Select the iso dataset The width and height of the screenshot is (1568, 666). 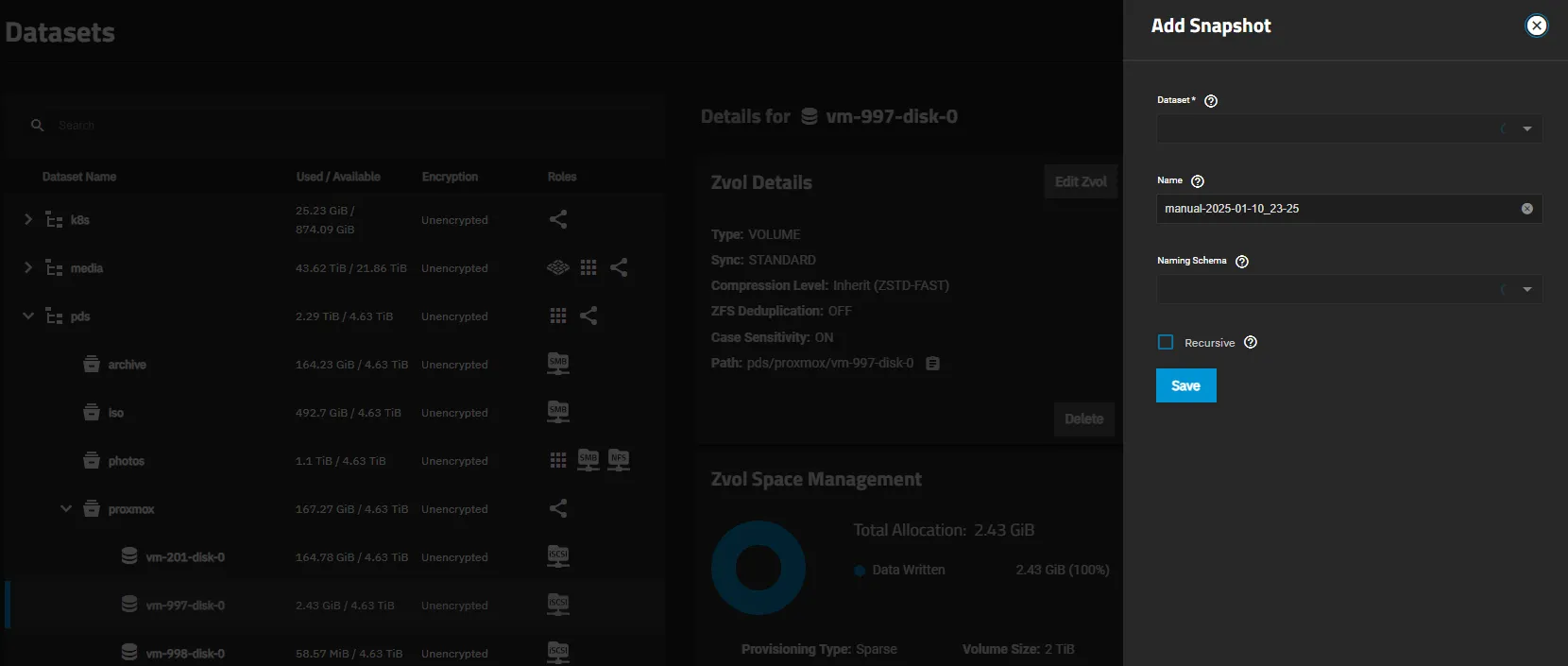point(115,413)
